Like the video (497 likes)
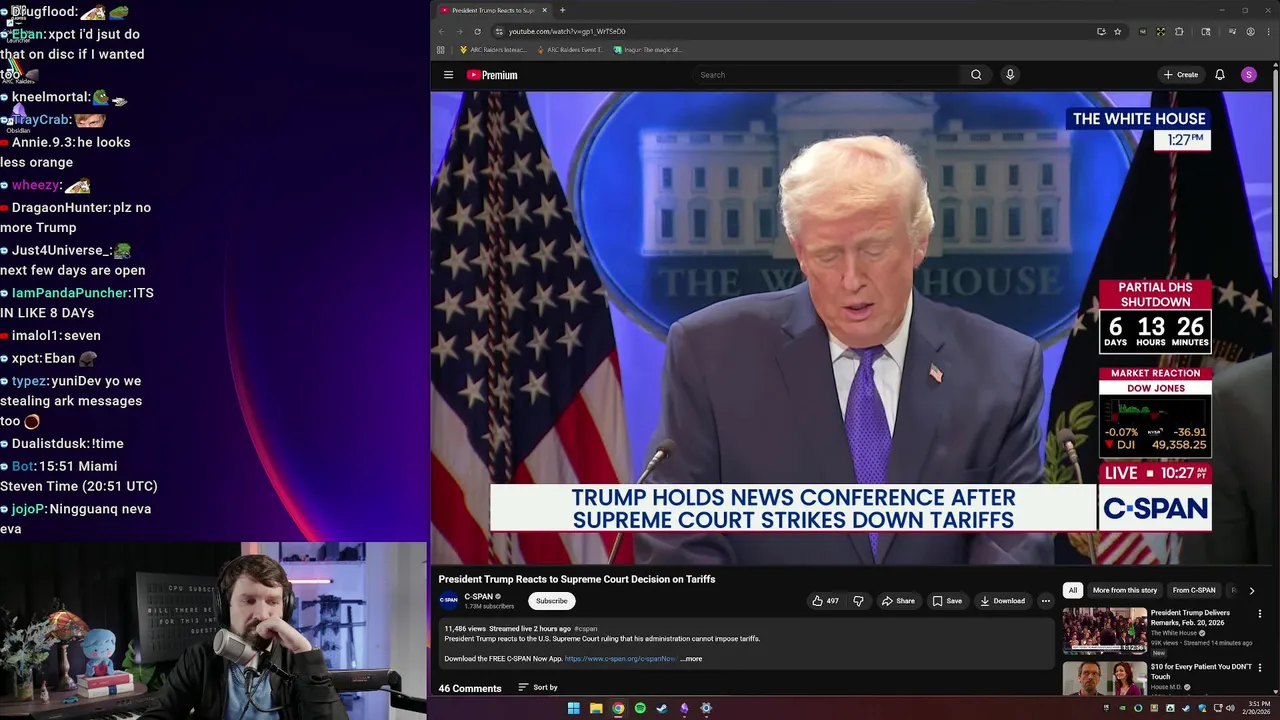 tap(825, 601)
